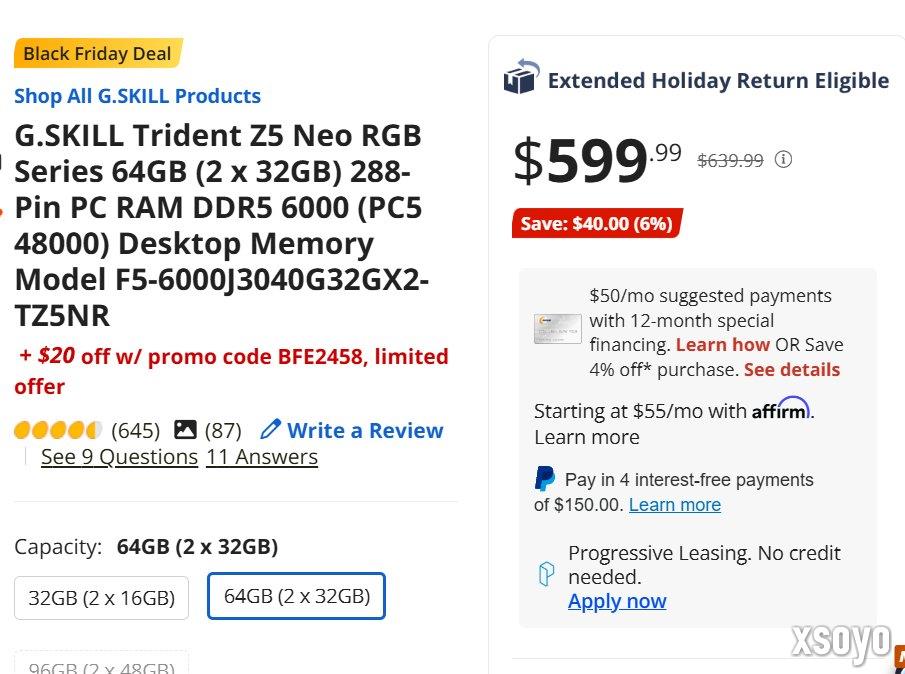The image size is (905, 674).
Task: Click Learn how financing link
Action: pos(722,344)
